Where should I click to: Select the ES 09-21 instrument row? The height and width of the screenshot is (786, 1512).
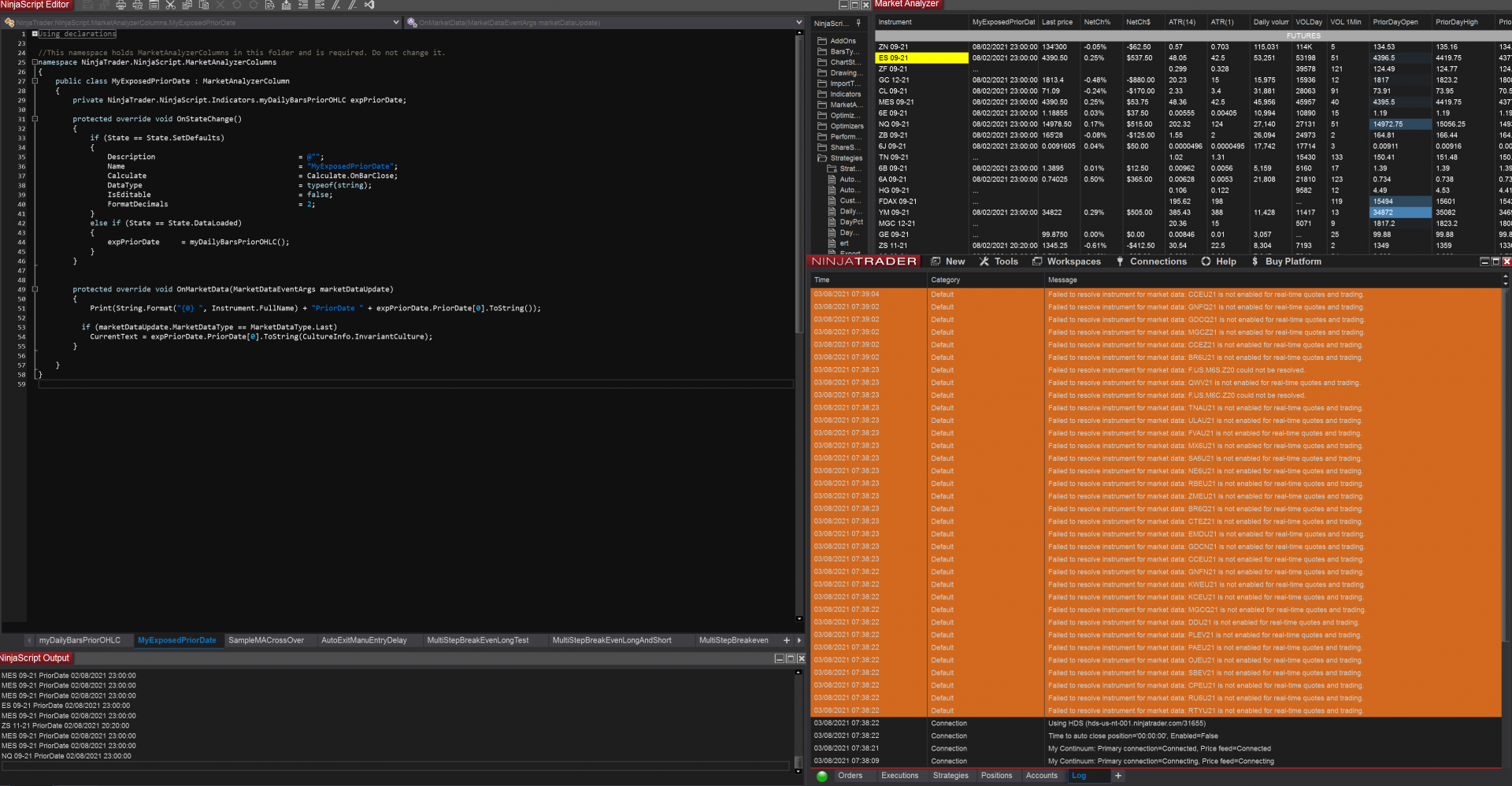(921, 58)
